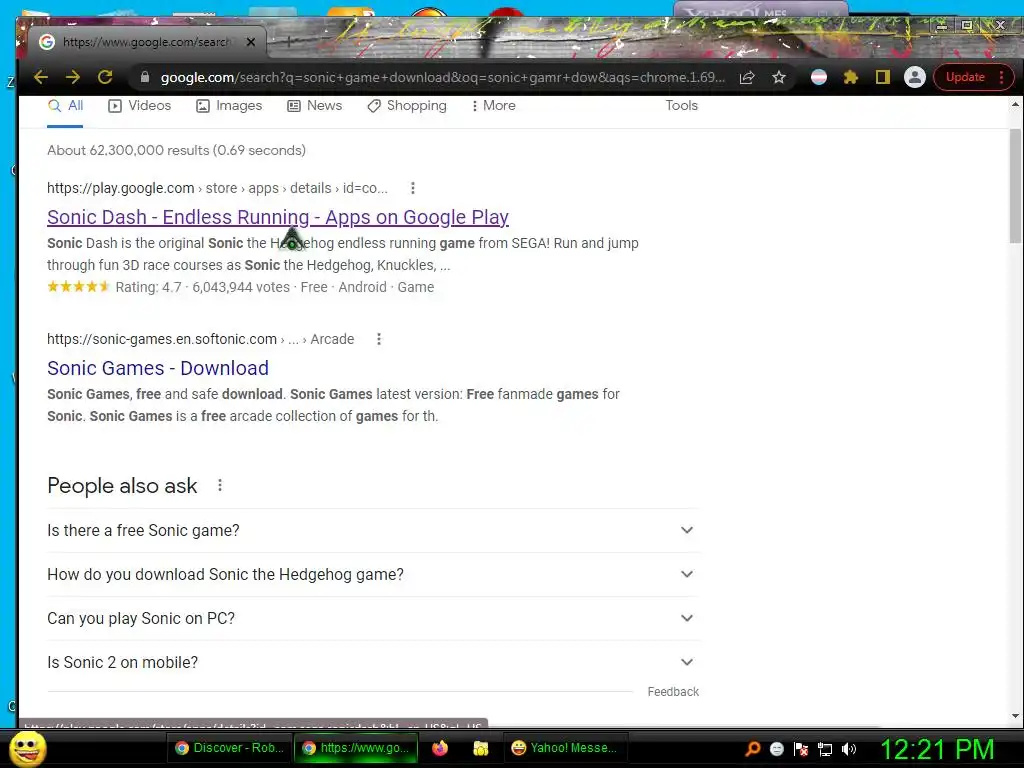This screenshot has width=1024, height=768.
Task: Click the magnifier icon in system tray
Action: (753, 748)
